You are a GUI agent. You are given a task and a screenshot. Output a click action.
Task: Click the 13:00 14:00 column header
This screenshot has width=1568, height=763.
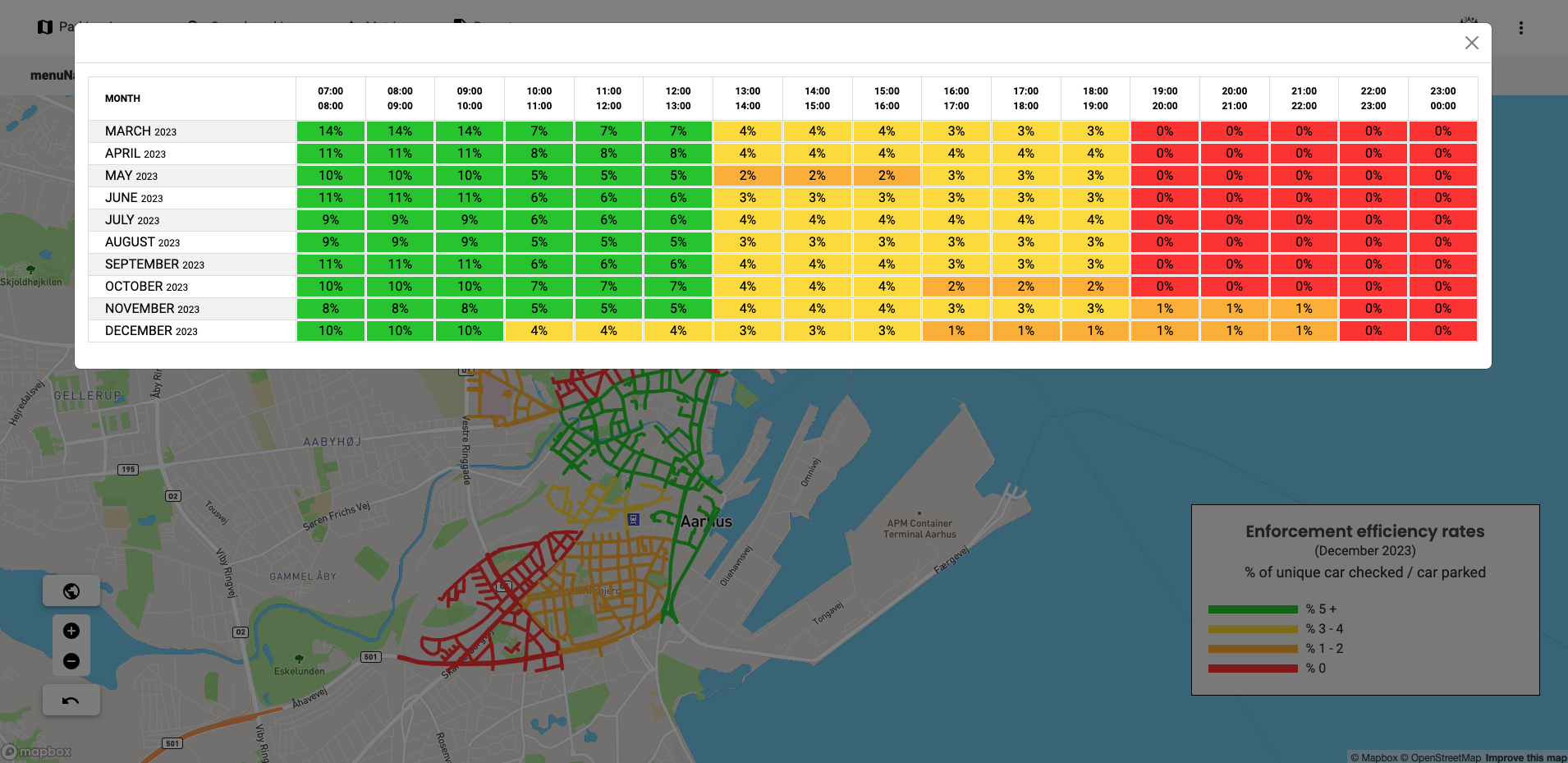(x=748, y=99)
